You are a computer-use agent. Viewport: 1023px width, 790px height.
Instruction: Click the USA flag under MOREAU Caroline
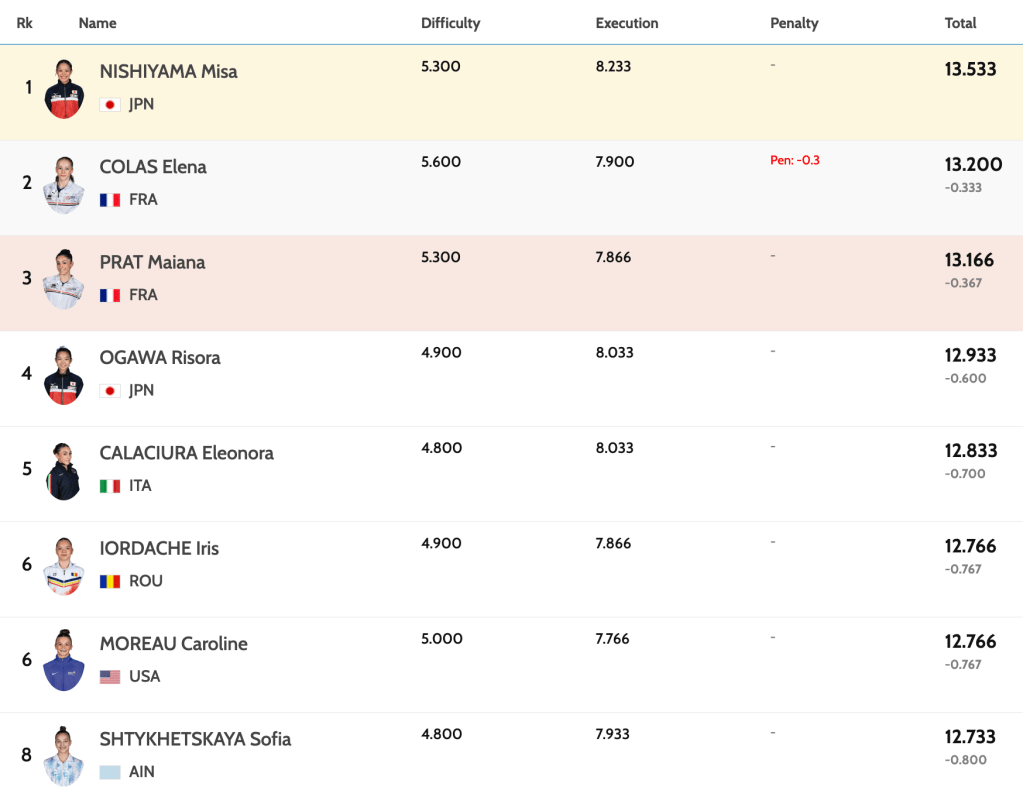pyautogui.click(x=110, y=677)
